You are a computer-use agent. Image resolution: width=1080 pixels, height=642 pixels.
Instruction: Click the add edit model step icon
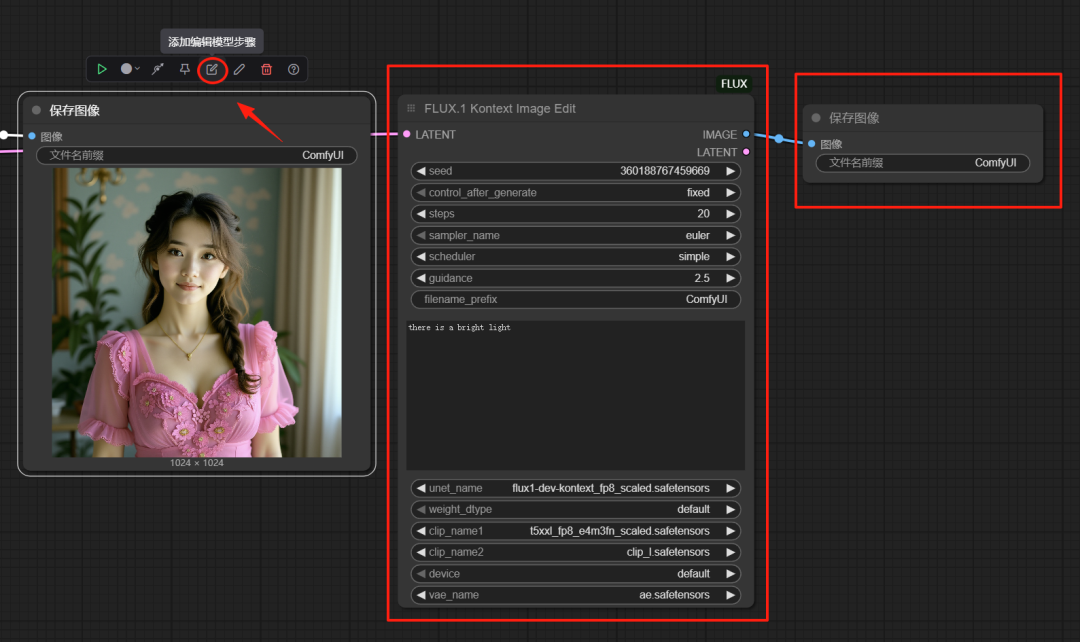pos(212,69)
